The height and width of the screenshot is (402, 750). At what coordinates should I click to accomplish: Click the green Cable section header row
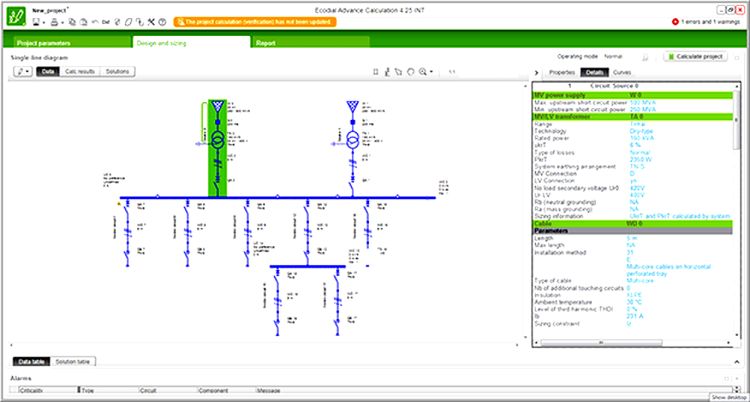pos(633,223)
